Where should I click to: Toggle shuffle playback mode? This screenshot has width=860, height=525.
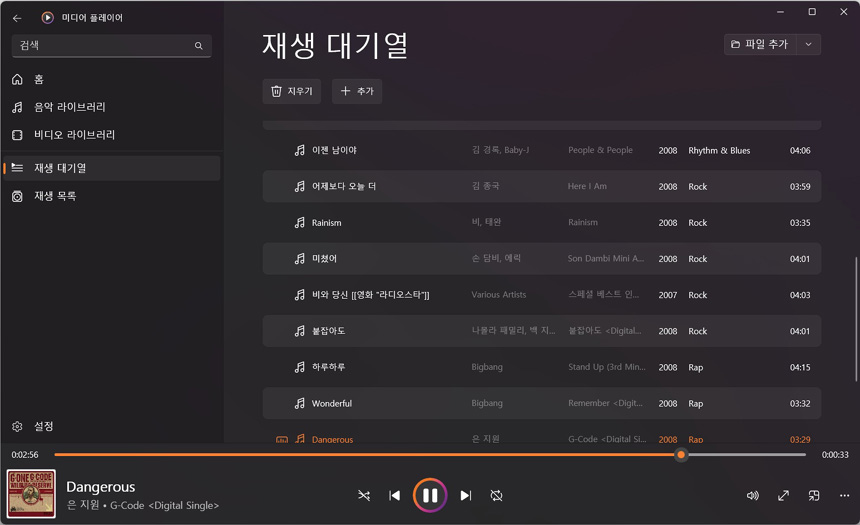[x=364, y=495]
